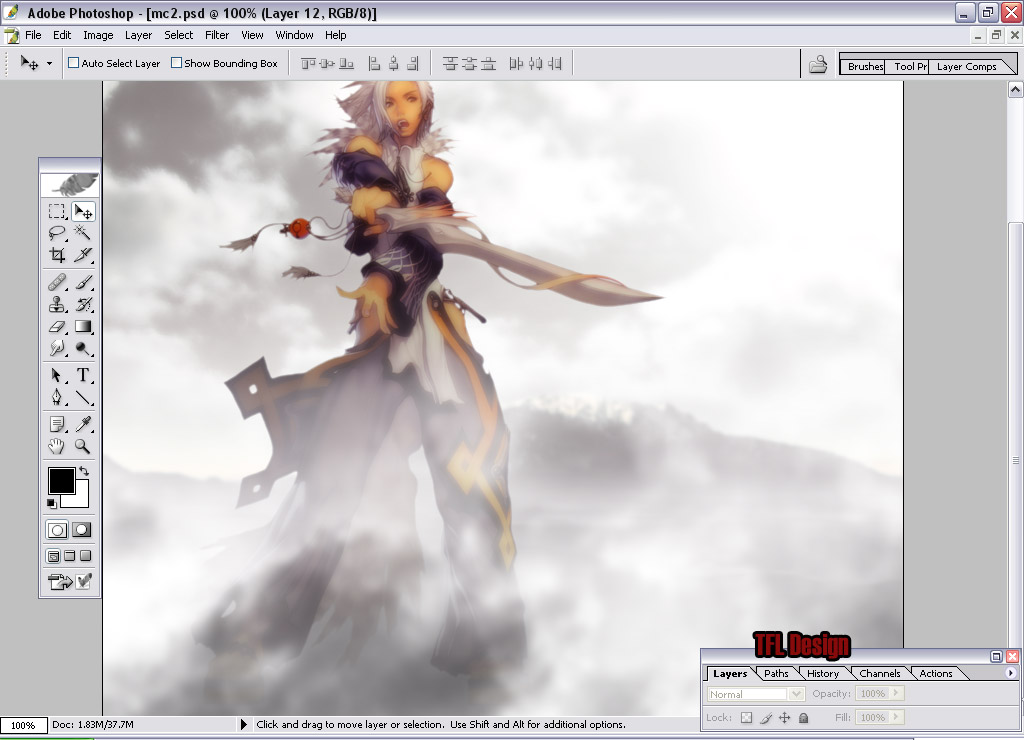Select the Path Selection tool

(x=57, y=375)
